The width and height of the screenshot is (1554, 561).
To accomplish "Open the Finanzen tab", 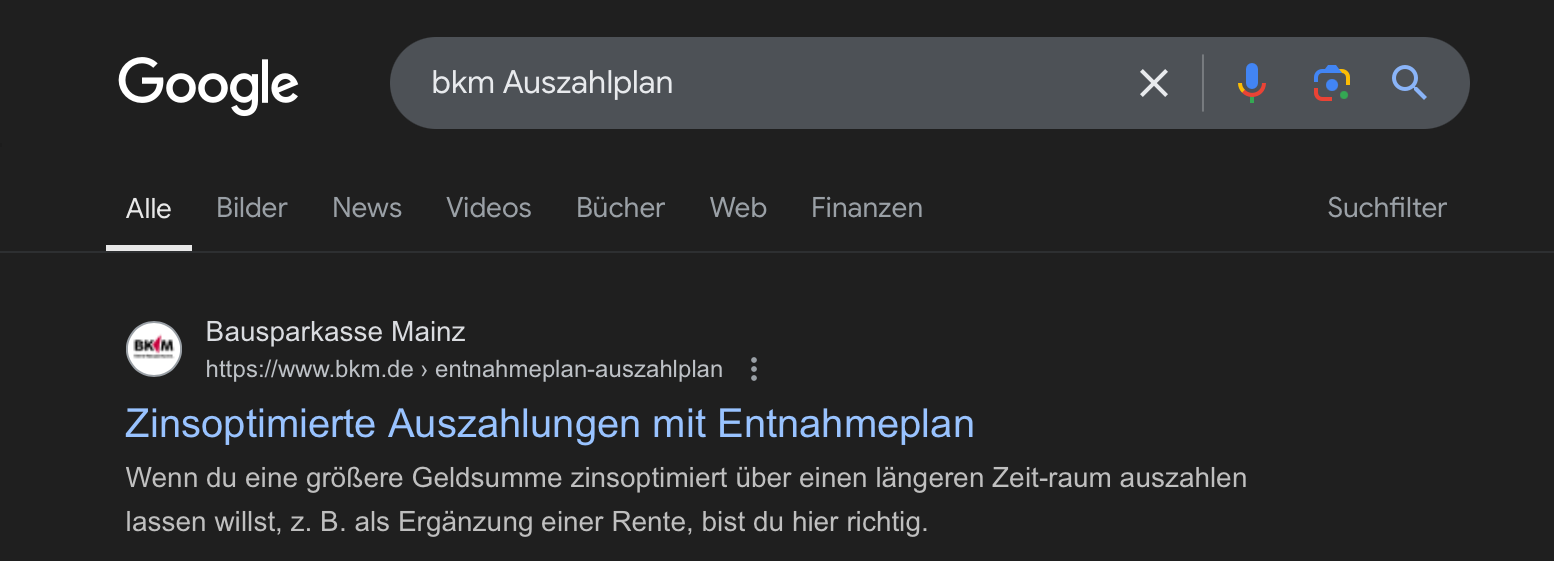I will click(x=867, y=208).
